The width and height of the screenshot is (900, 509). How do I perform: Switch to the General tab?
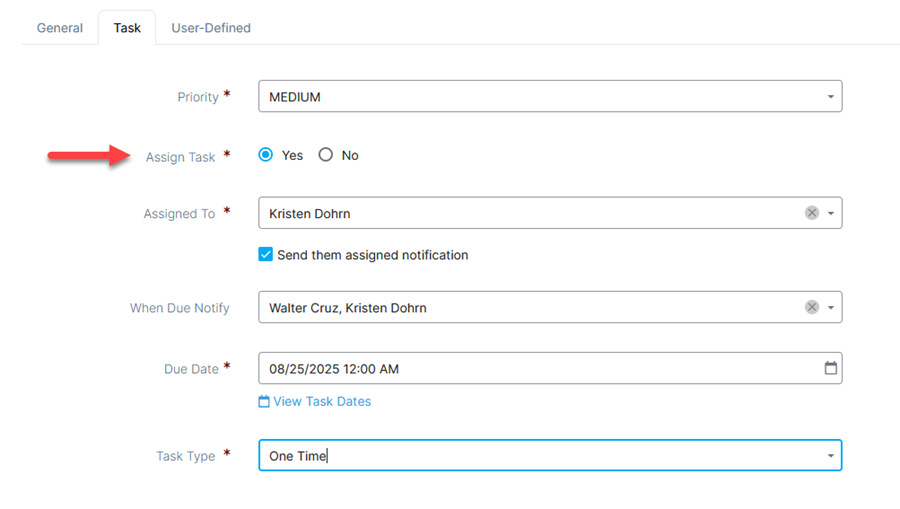(x=60, y=28)
